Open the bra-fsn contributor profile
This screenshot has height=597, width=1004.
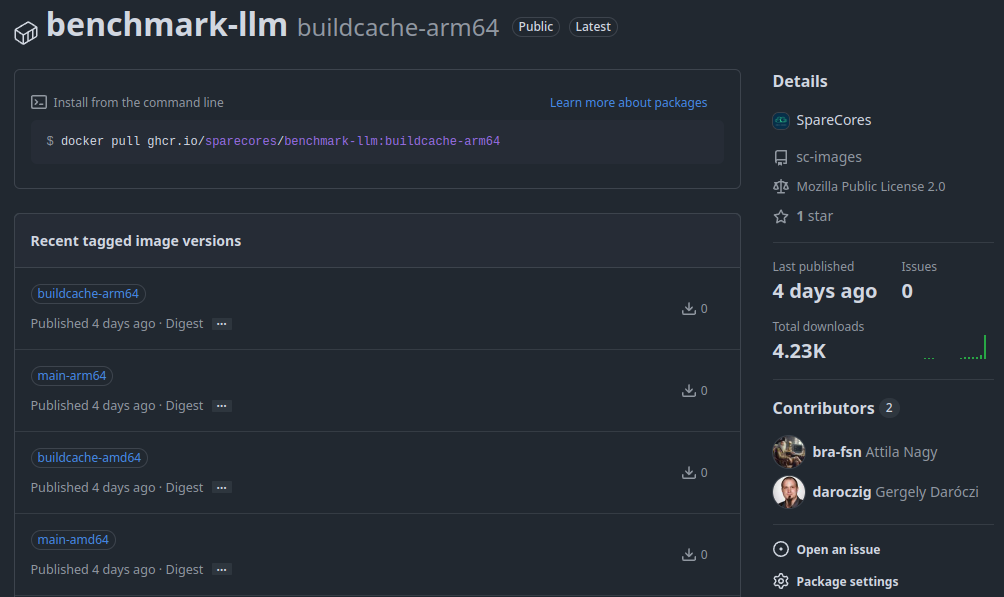pyautogui.click(x=837, y=452)
